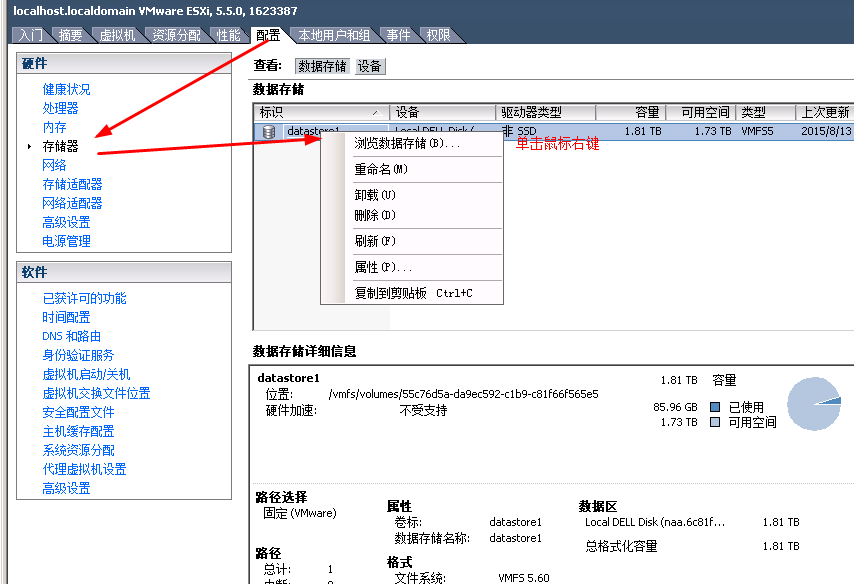Open 健康状况 in hardware list

point(66,89)
